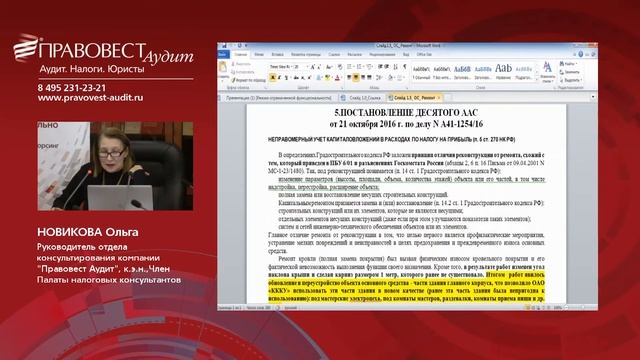Image resolution: width=640 pixels, height=360 pixels.
Task: Click Change Styles (Изменить стили) button
Action: [x=547, y=72]
